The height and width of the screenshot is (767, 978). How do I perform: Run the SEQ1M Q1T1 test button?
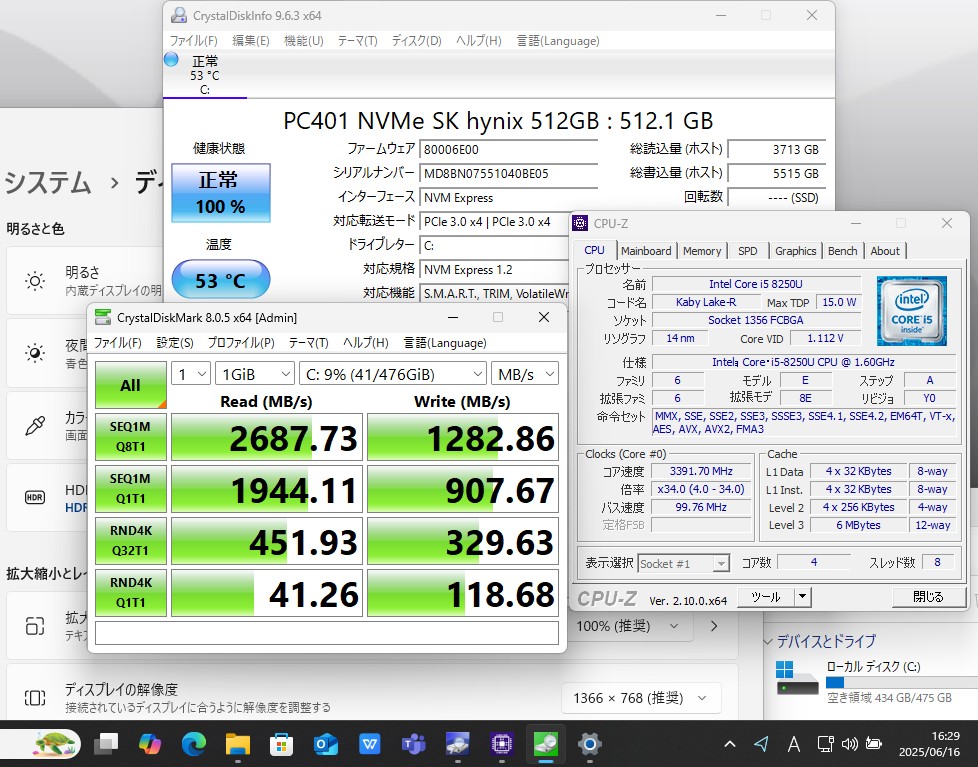[130, 488]
